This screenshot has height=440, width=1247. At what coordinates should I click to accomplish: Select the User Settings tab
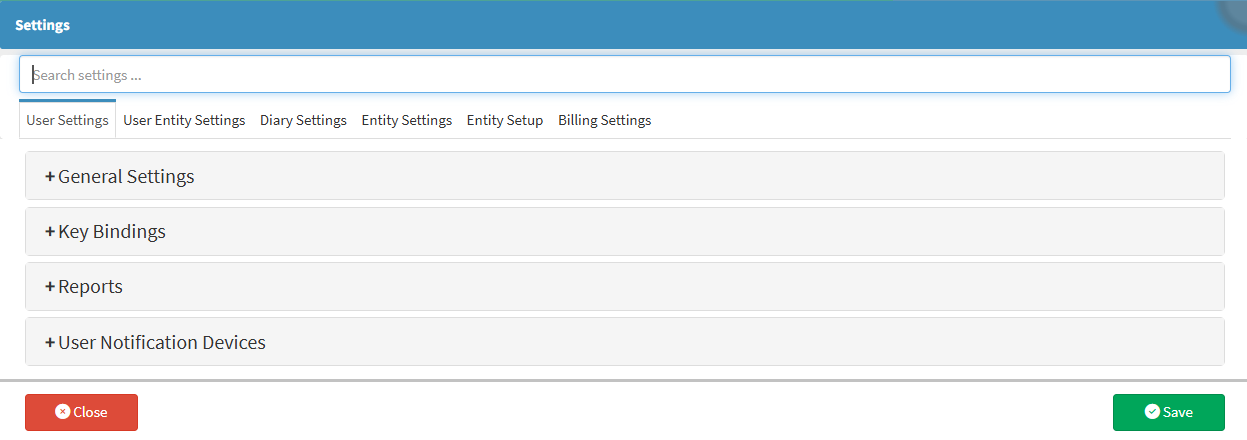point(67,120)
